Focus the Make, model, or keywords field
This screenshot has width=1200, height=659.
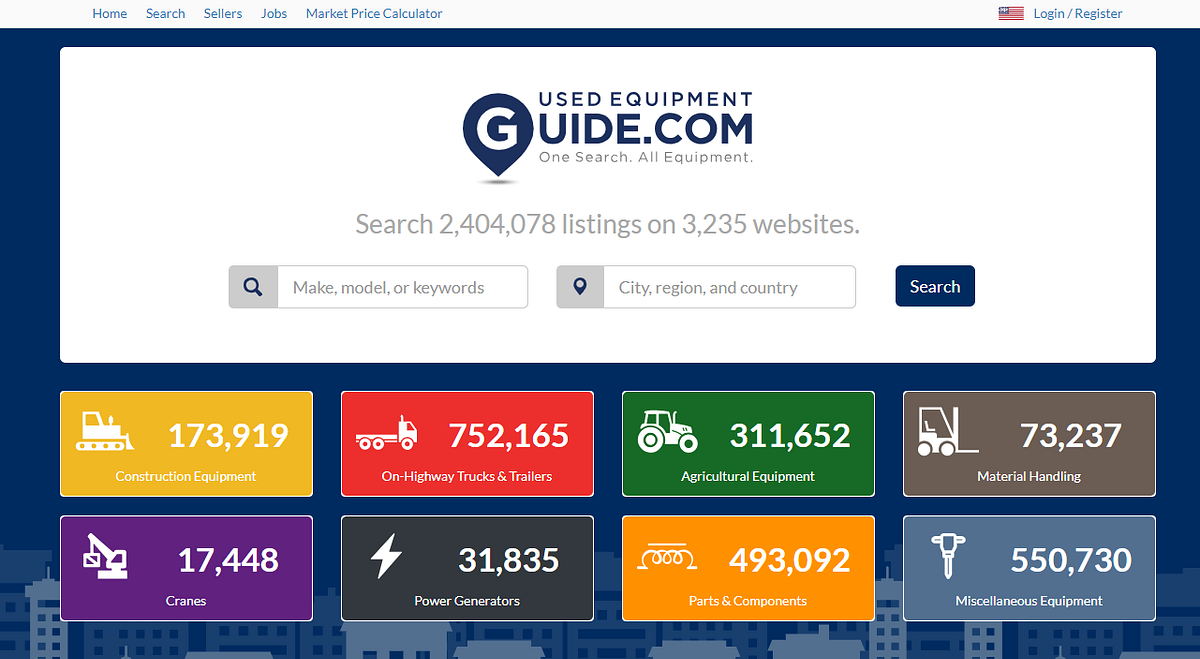click(x=403, y=287)
